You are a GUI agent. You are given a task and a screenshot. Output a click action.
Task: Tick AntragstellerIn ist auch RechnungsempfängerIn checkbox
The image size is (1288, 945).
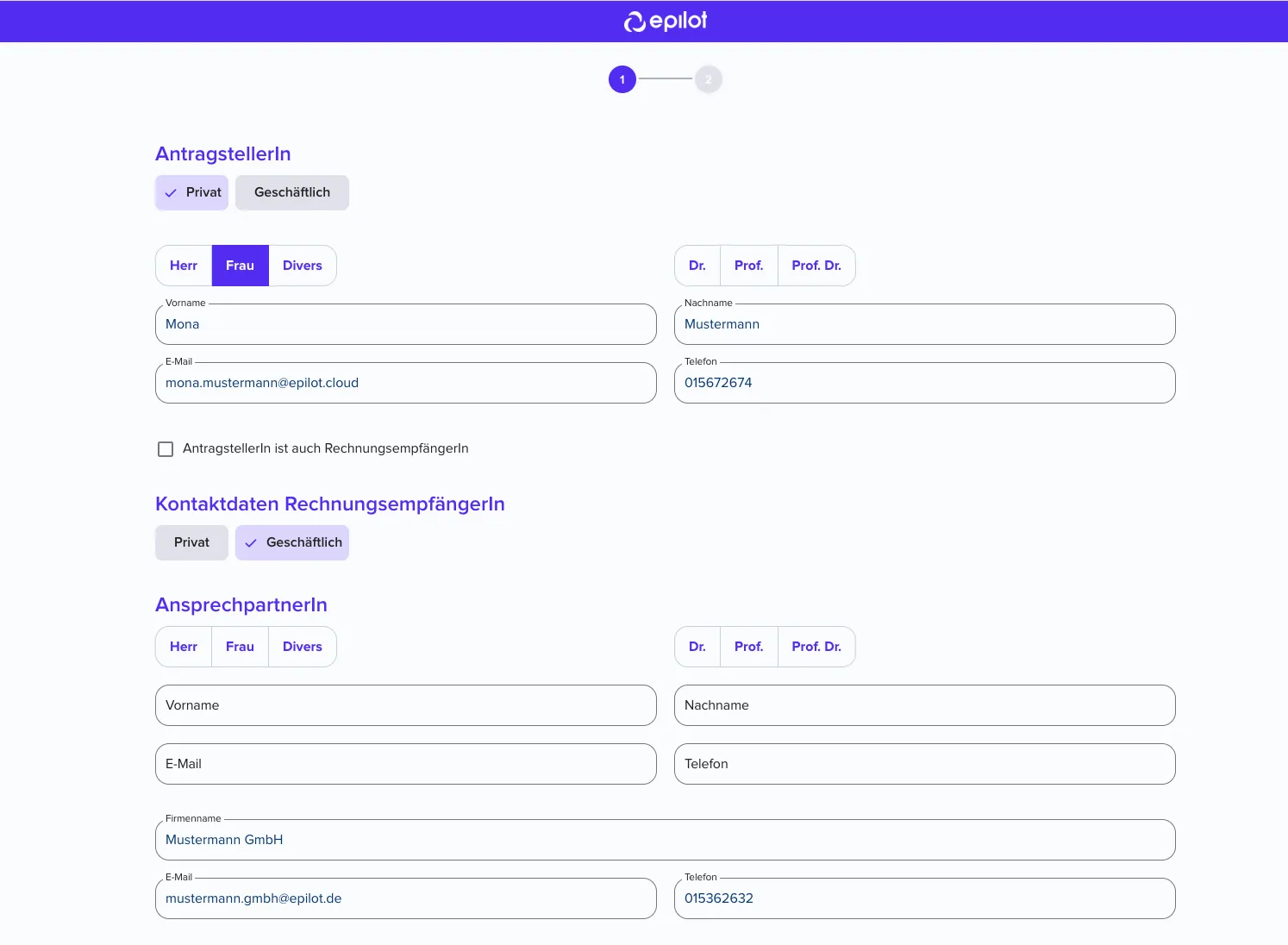pos(166,449)
